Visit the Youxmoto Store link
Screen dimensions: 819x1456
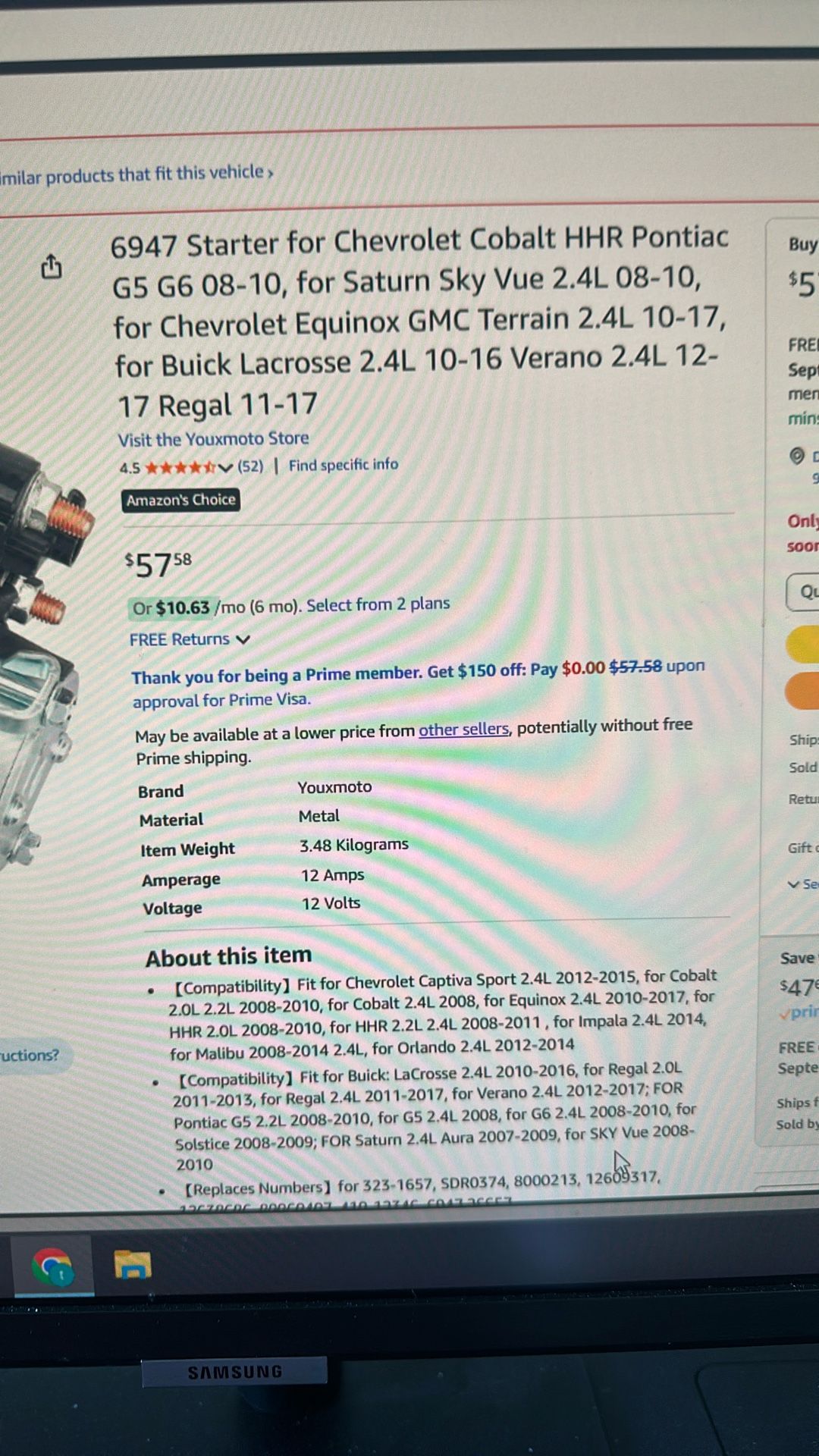pos(213,438)
